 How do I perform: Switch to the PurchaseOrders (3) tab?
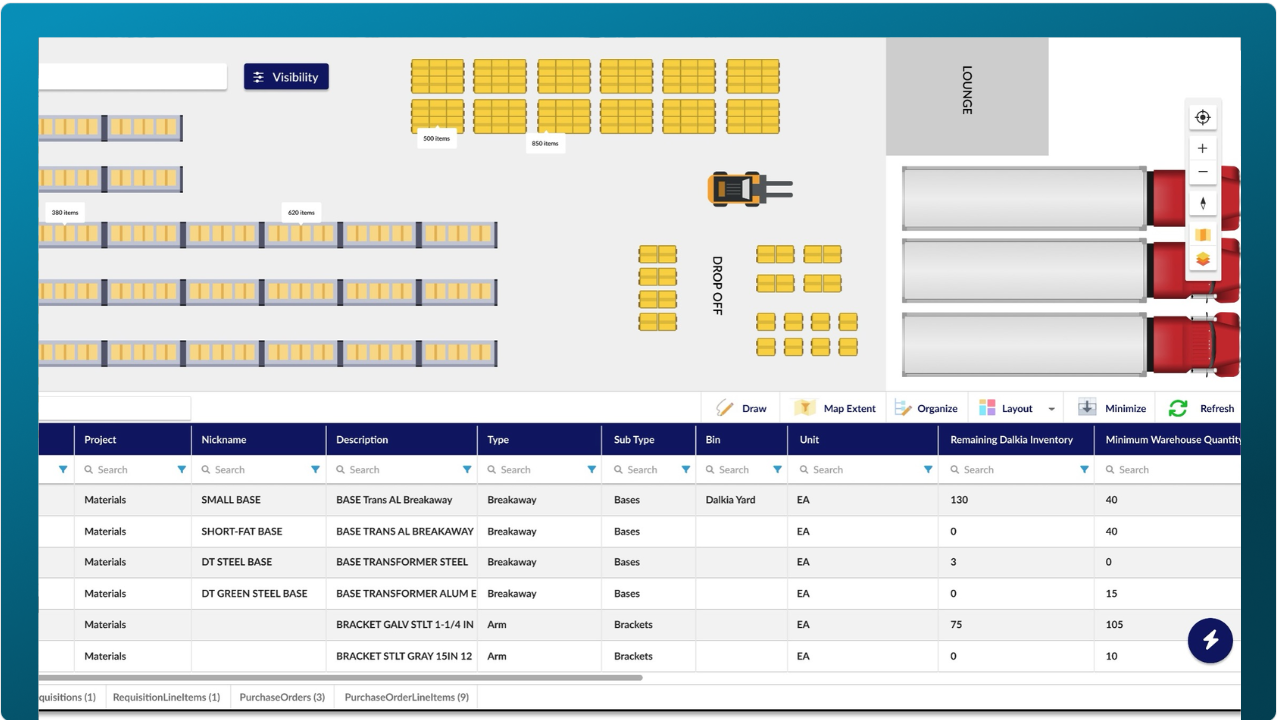point(282,697)
